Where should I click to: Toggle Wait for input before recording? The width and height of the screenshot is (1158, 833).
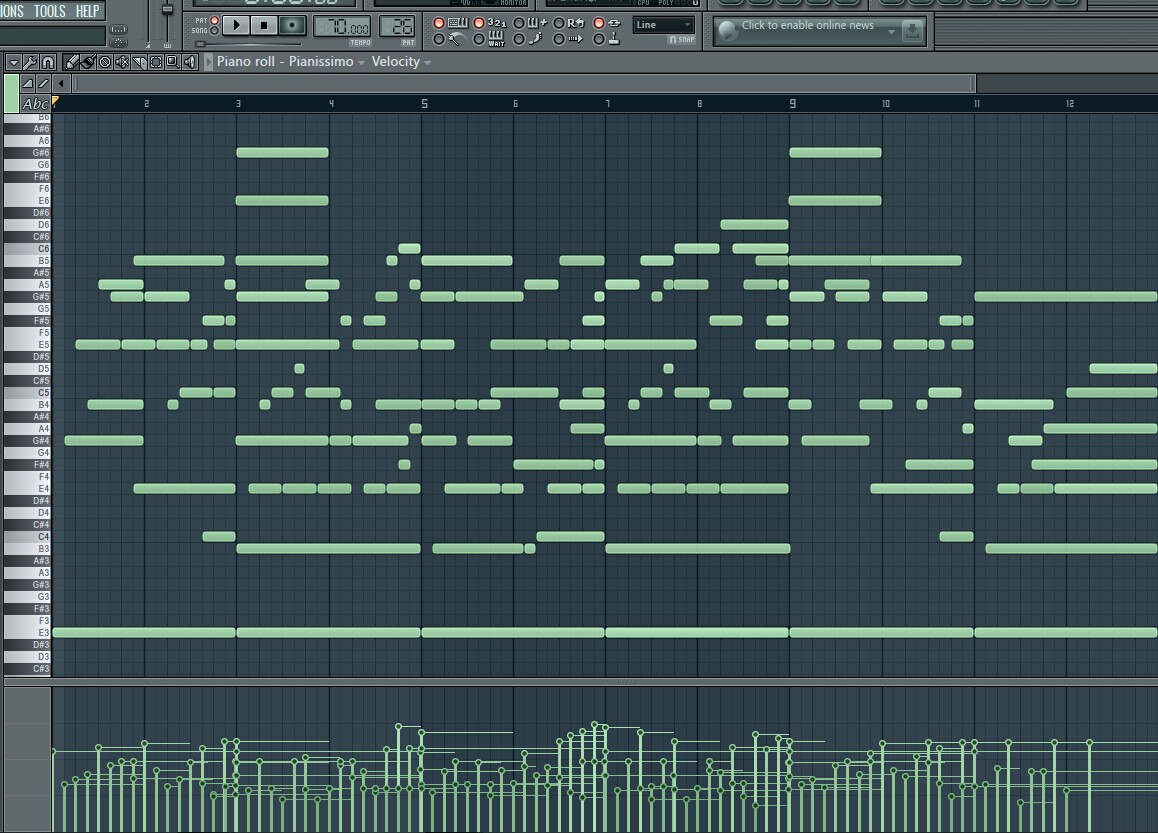479,39
